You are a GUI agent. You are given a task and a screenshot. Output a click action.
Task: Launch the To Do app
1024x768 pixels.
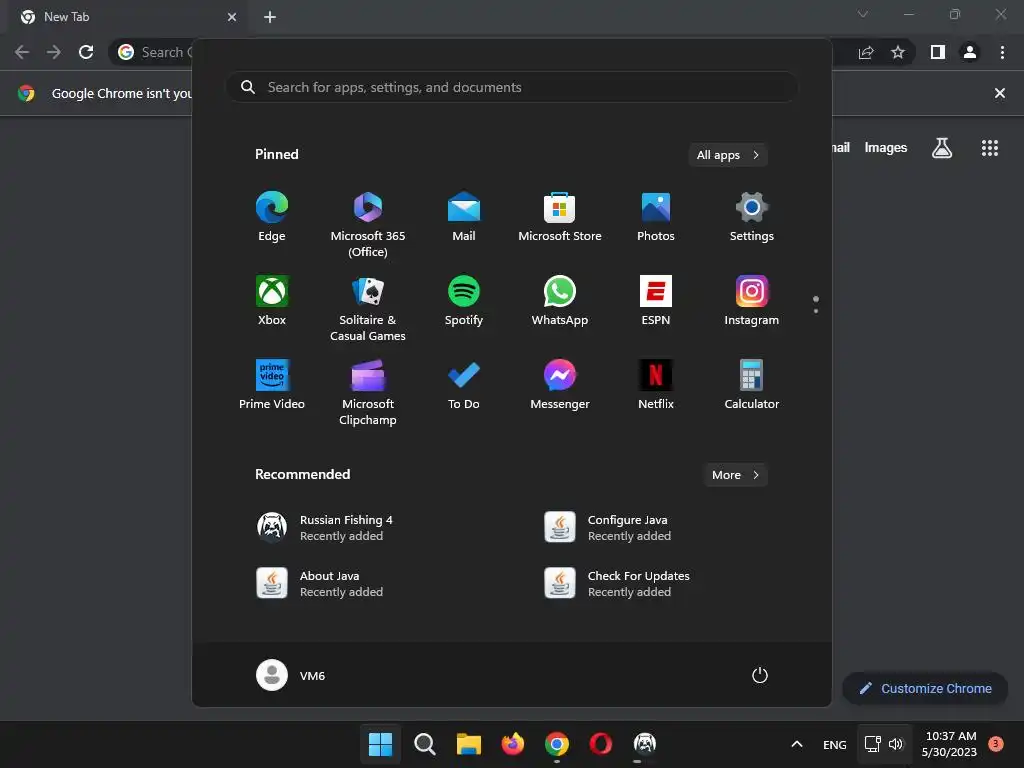(464, 385)
